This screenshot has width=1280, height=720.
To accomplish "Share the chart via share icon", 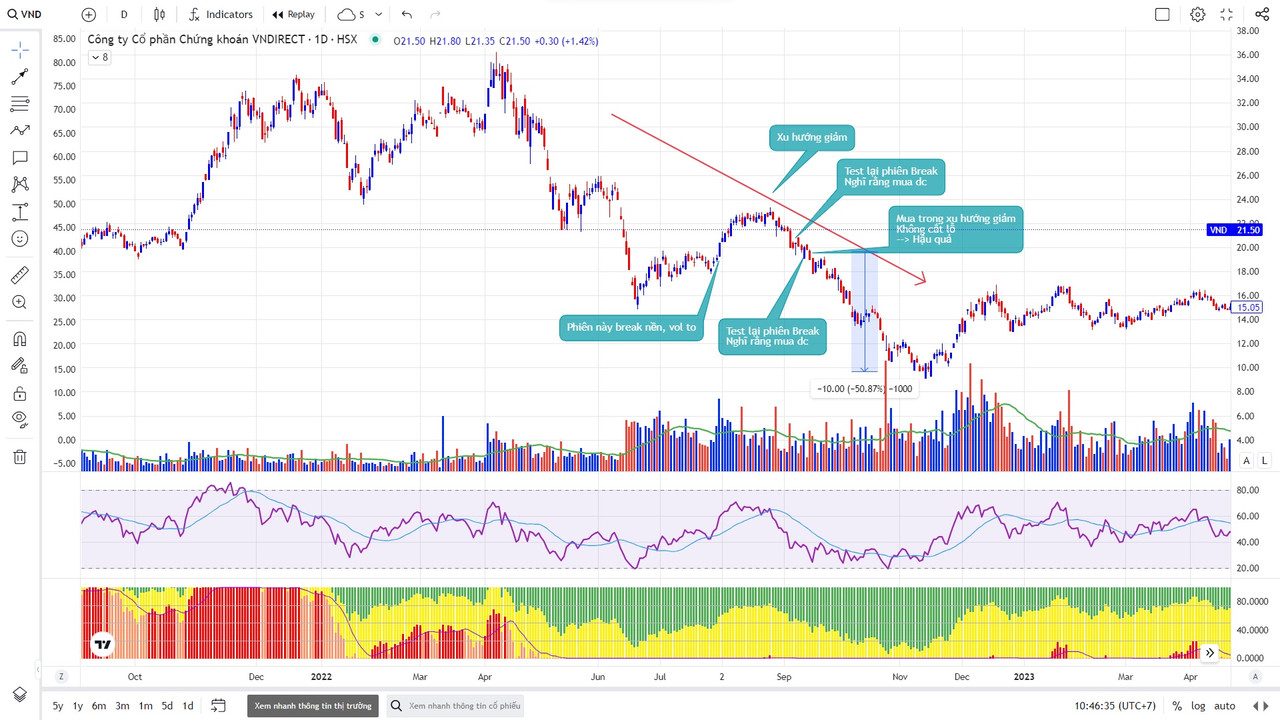I will pyautogui.click(x=1261, y=15).
